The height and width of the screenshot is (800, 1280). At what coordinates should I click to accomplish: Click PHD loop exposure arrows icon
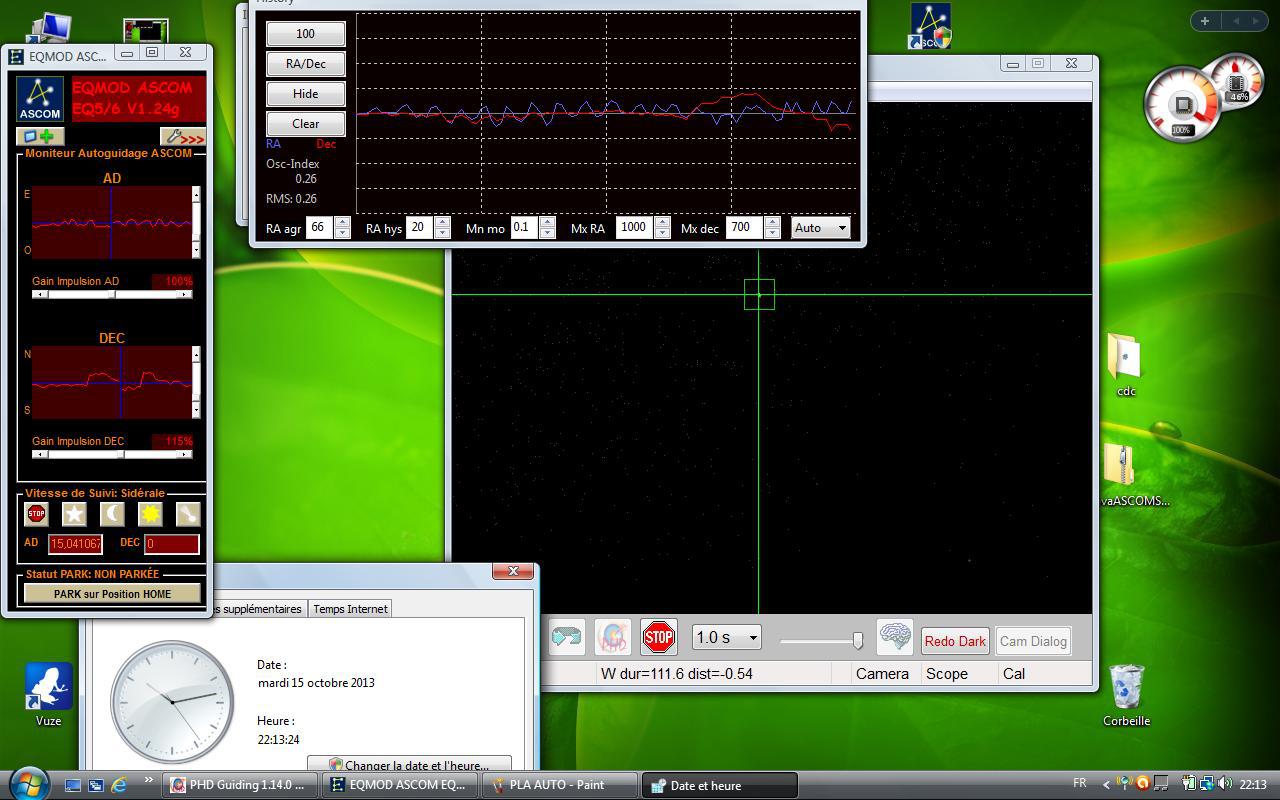[566, 637]
